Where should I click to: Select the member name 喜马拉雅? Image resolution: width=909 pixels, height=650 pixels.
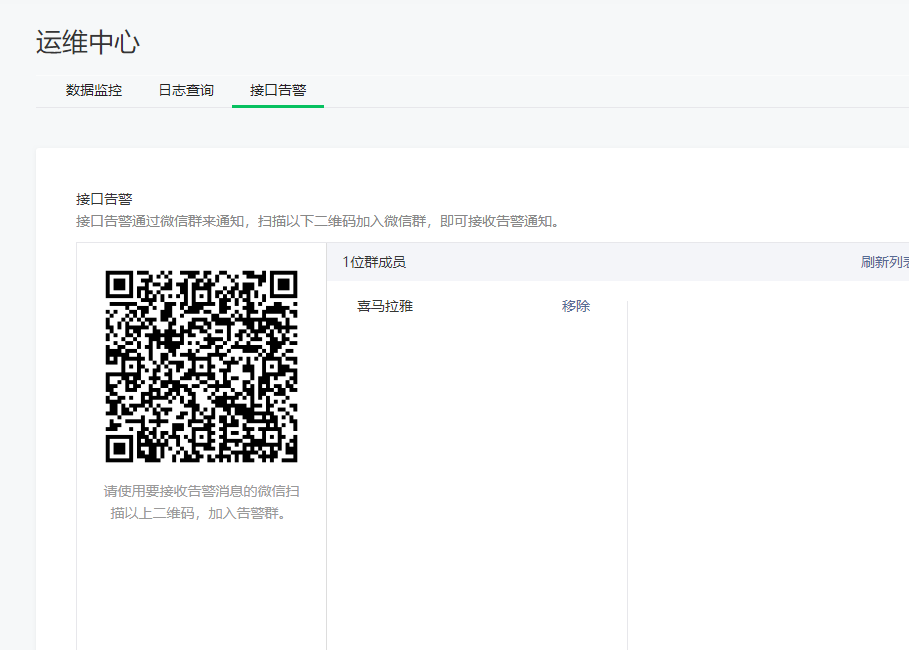pyautogui.click(x=385, y=306)
